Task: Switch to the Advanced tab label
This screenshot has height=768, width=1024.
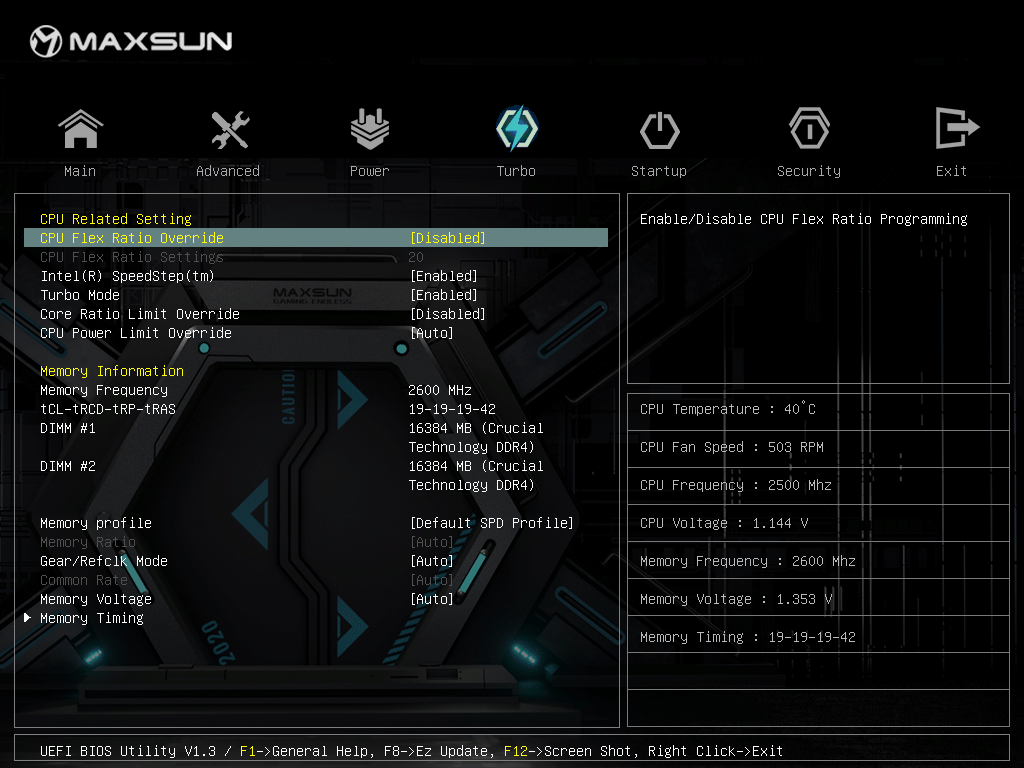Action: [228, 171]
